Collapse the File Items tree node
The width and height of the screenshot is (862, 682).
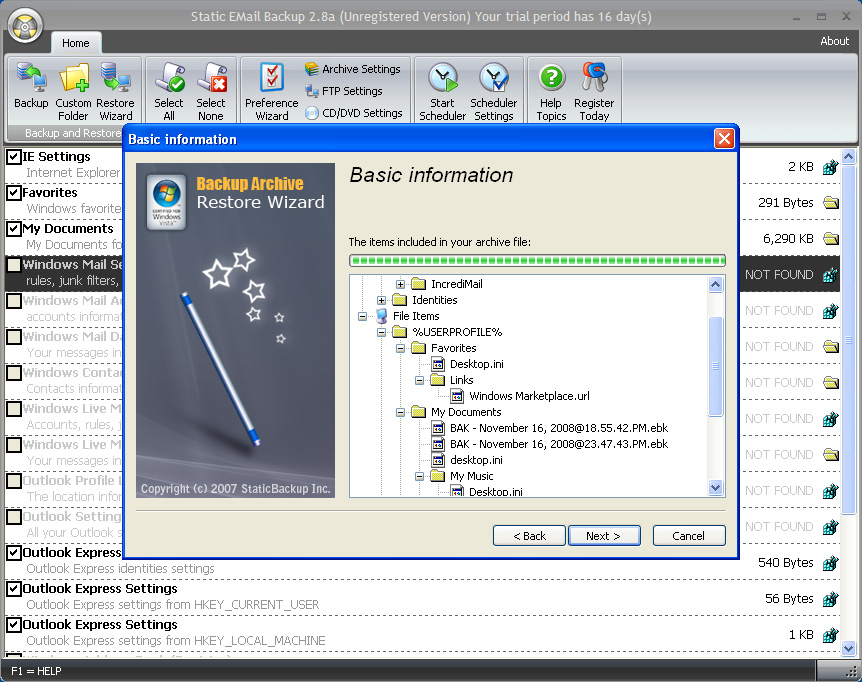[363, 316]
